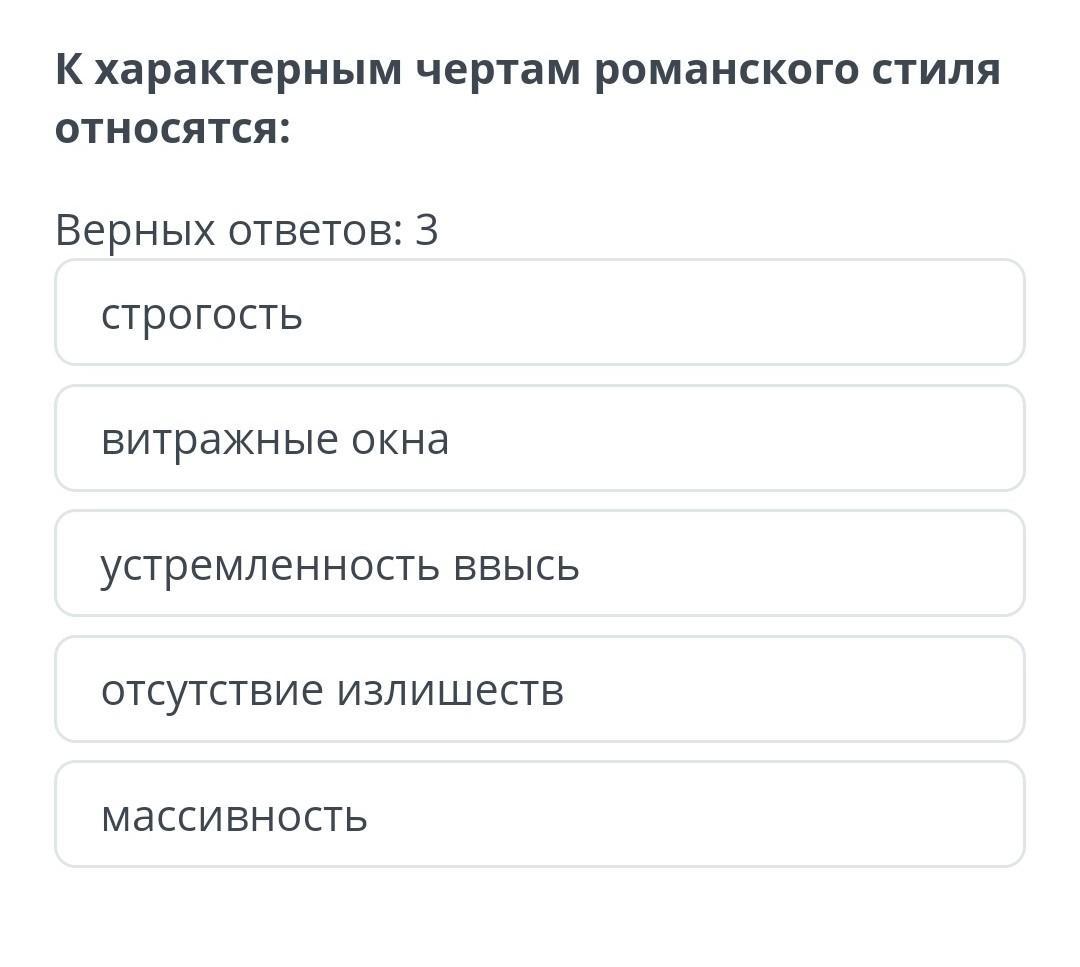Click the word «относятся:» in the question

point(172,128)
